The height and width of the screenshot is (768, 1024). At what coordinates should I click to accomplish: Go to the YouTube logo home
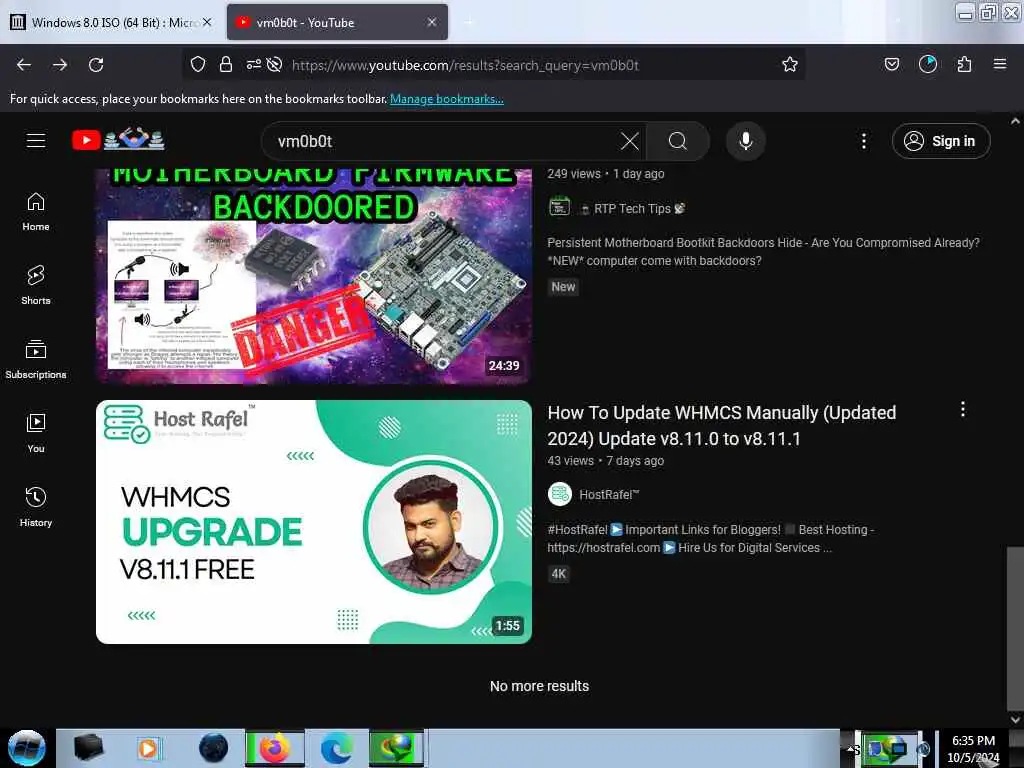[118, 139]
